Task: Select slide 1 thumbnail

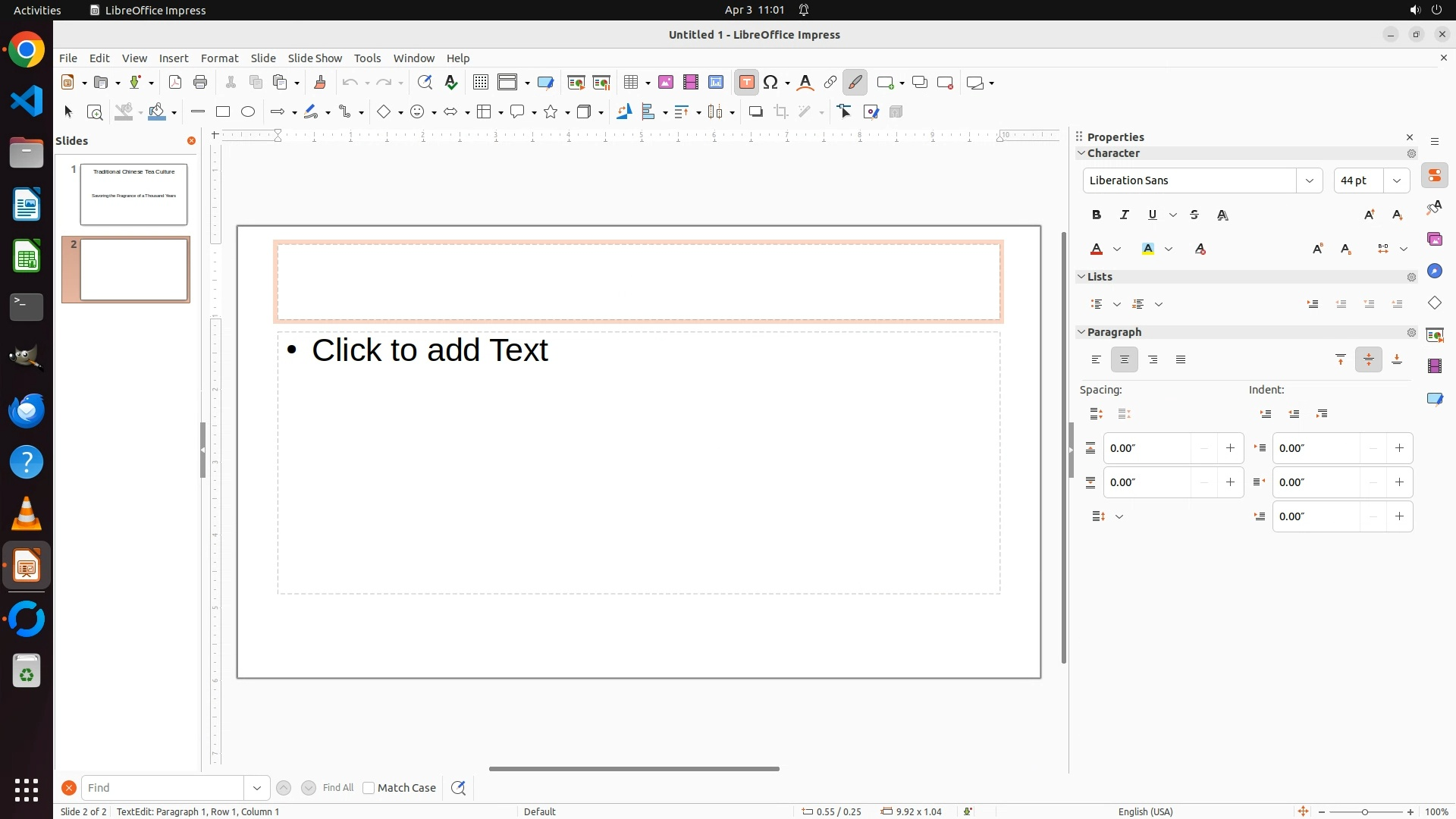Action: pos(134,194)
